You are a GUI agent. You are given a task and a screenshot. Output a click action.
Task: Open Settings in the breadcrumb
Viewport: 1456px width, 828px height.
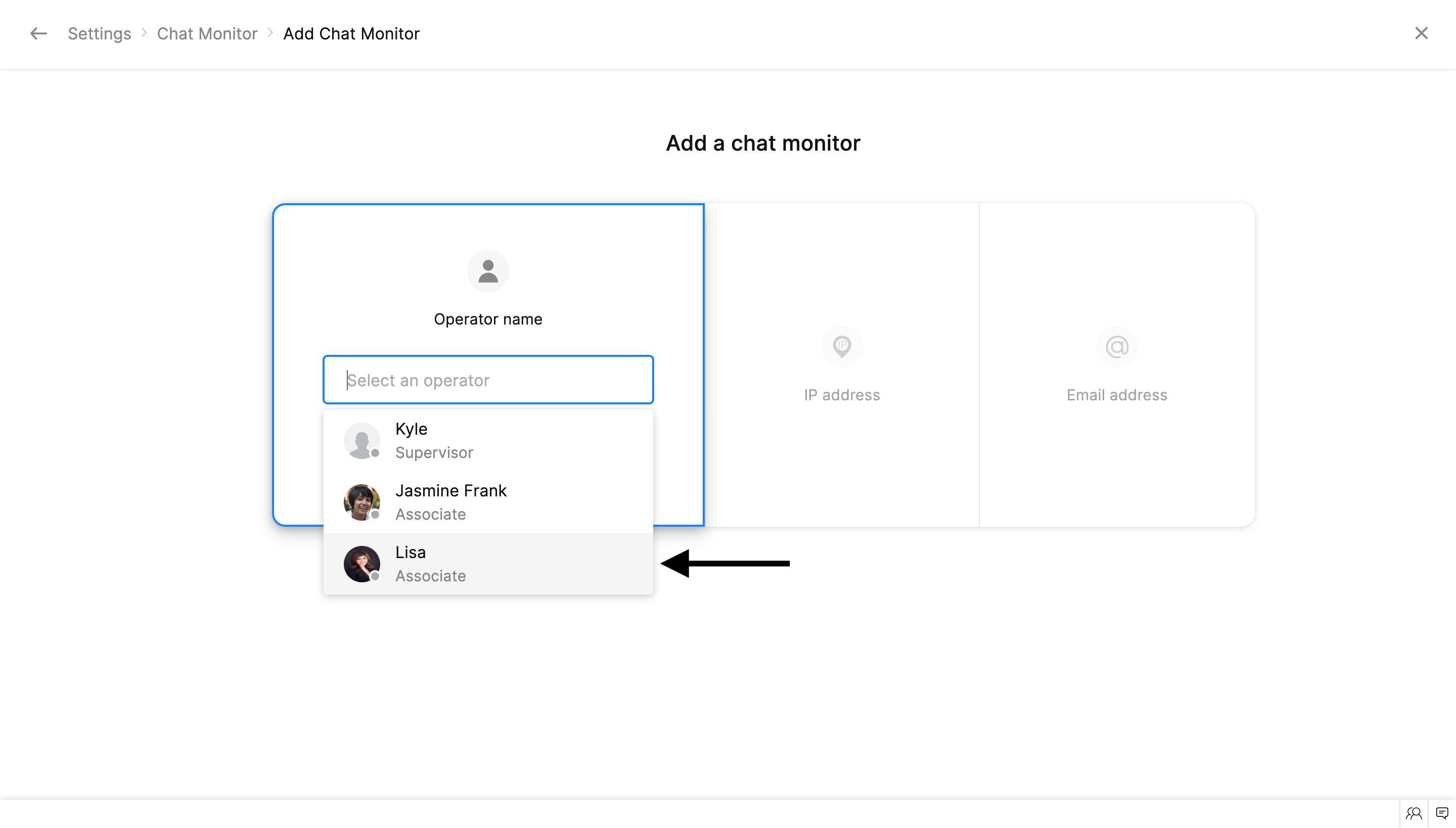[x=99, y=33]
